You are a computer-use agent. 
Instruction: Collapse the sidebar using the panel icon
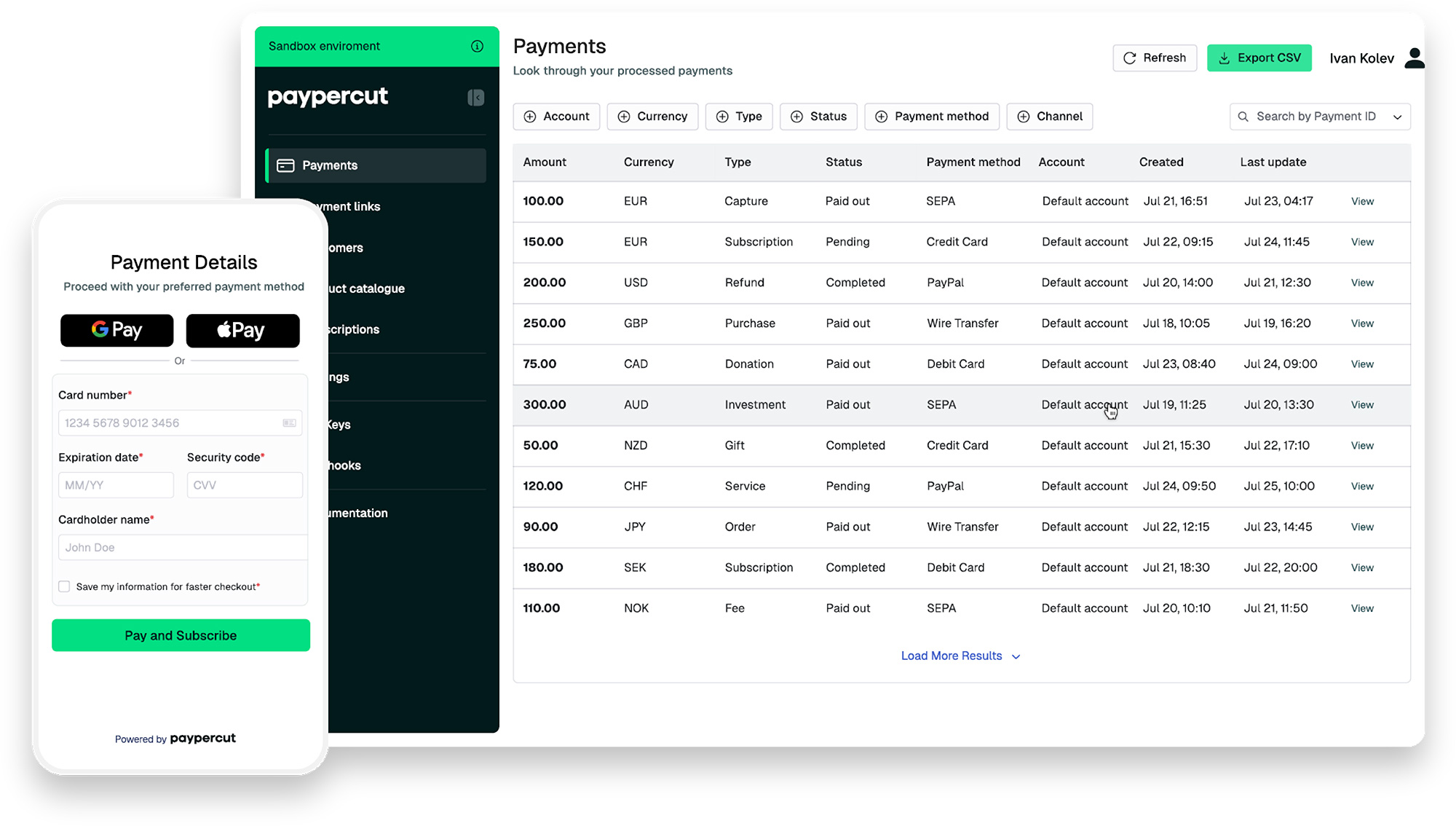475,98
